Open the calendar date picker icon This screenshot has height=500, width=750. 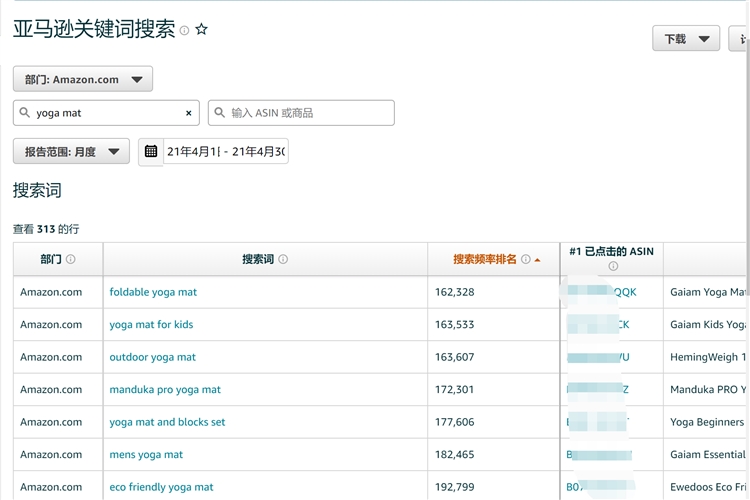coord(151,152)
